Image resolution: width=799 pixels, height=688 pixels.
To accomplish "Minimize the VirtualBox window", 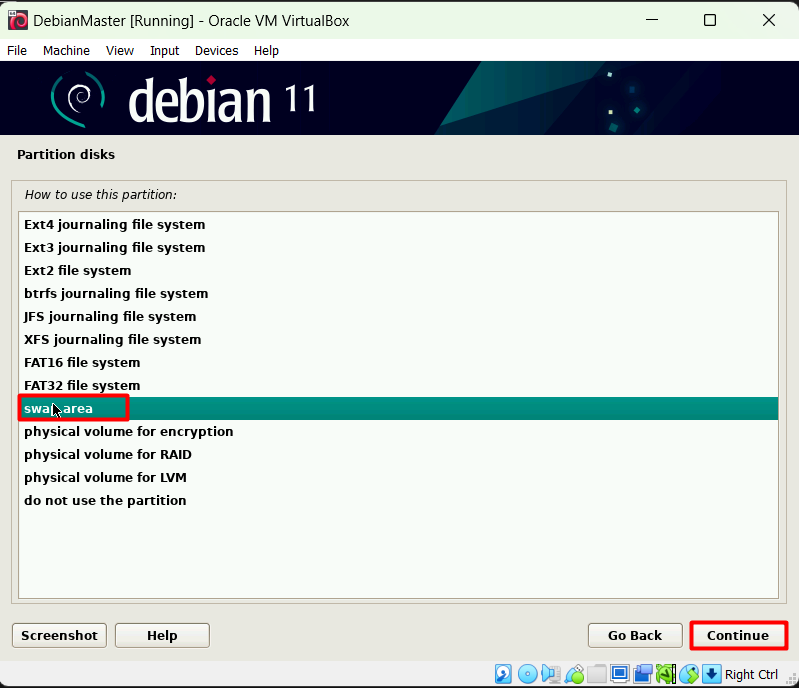I will (652, 20).
